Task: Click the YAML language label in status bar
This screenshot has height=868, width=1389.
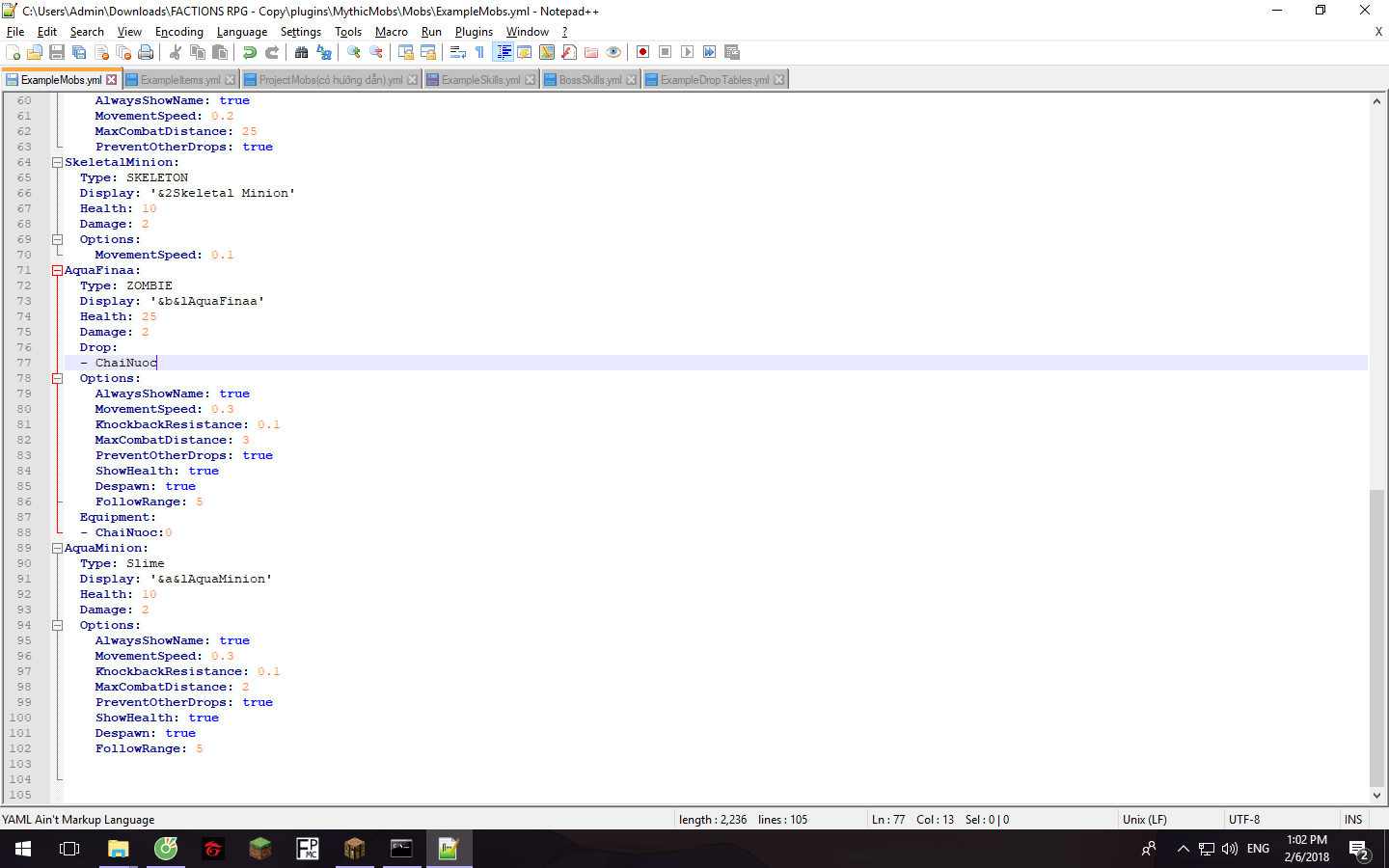Action: click(x=78, y=820)
